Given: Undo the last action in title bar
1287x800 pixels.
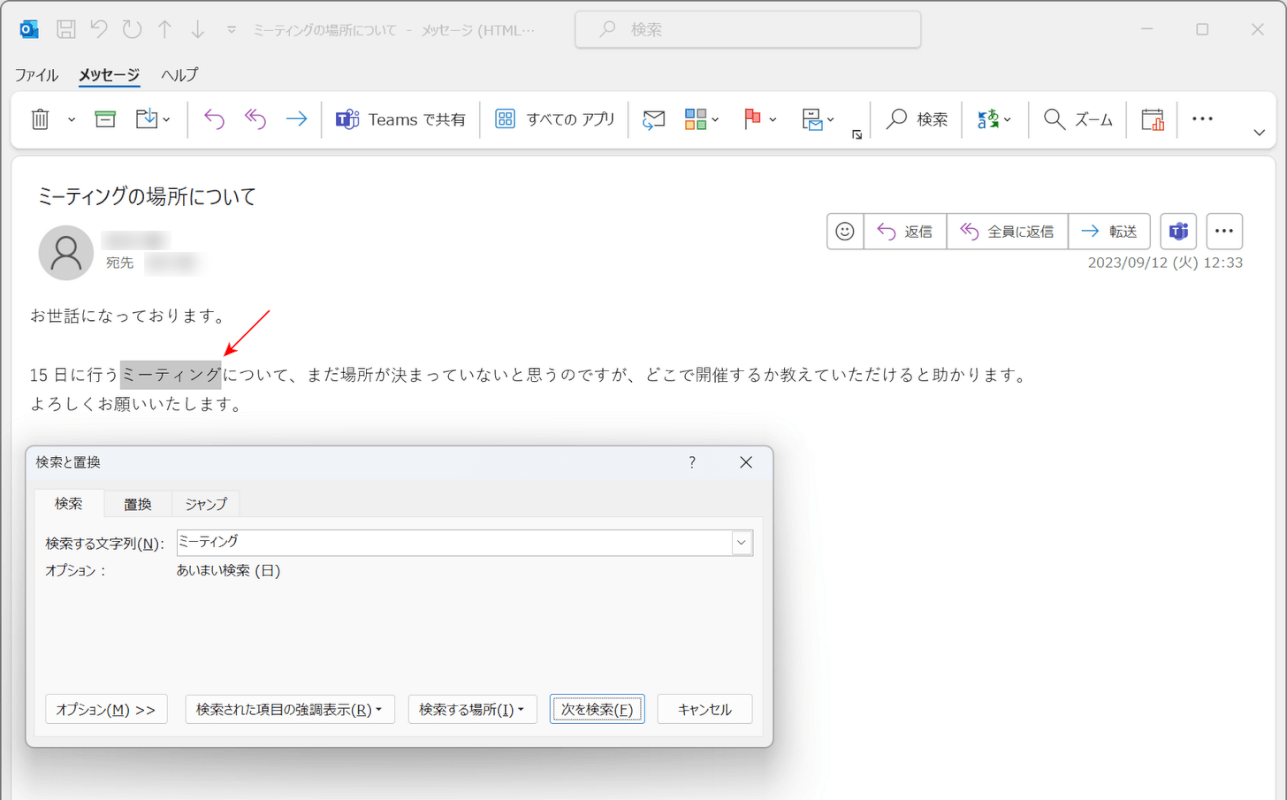Looking at the screenshot, I should click(98, 30).
